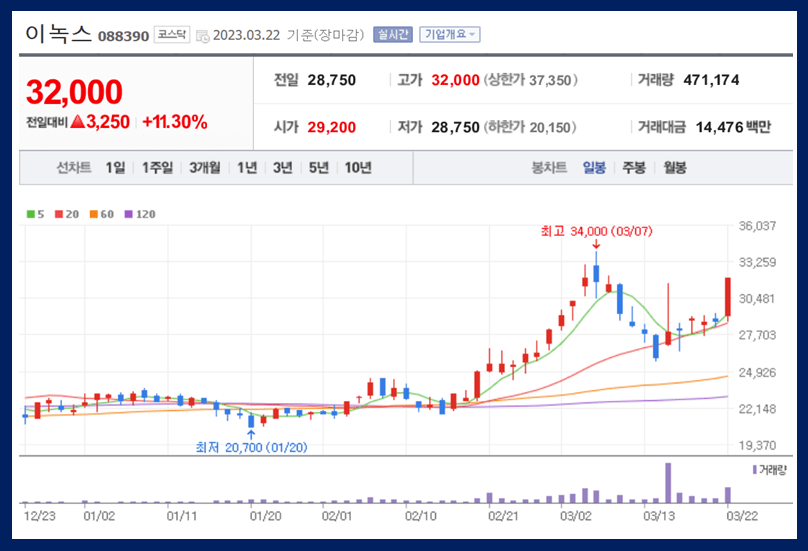Click the stock code 088390
Screen dimensions: 808x551
pyautogui.click(x=123, y=36)
